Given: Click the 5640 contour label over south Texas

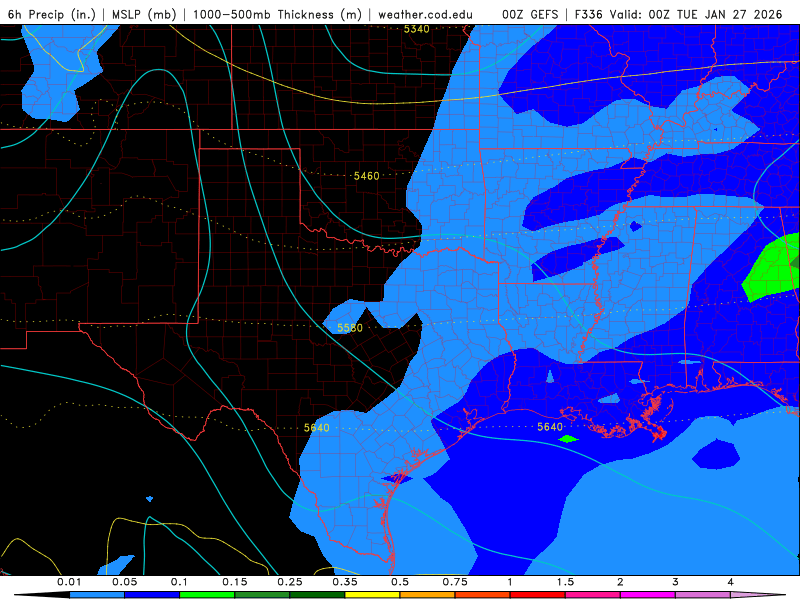Looking at the screenshot, I should pos(316,428).
